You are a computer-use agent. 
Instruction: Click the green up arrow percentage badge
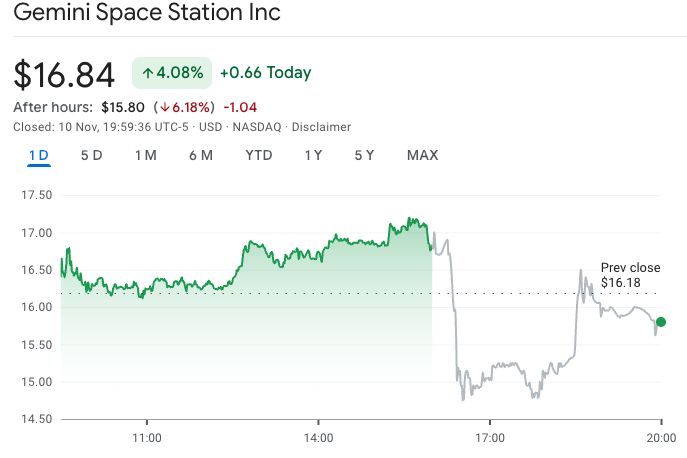point(172,73)
